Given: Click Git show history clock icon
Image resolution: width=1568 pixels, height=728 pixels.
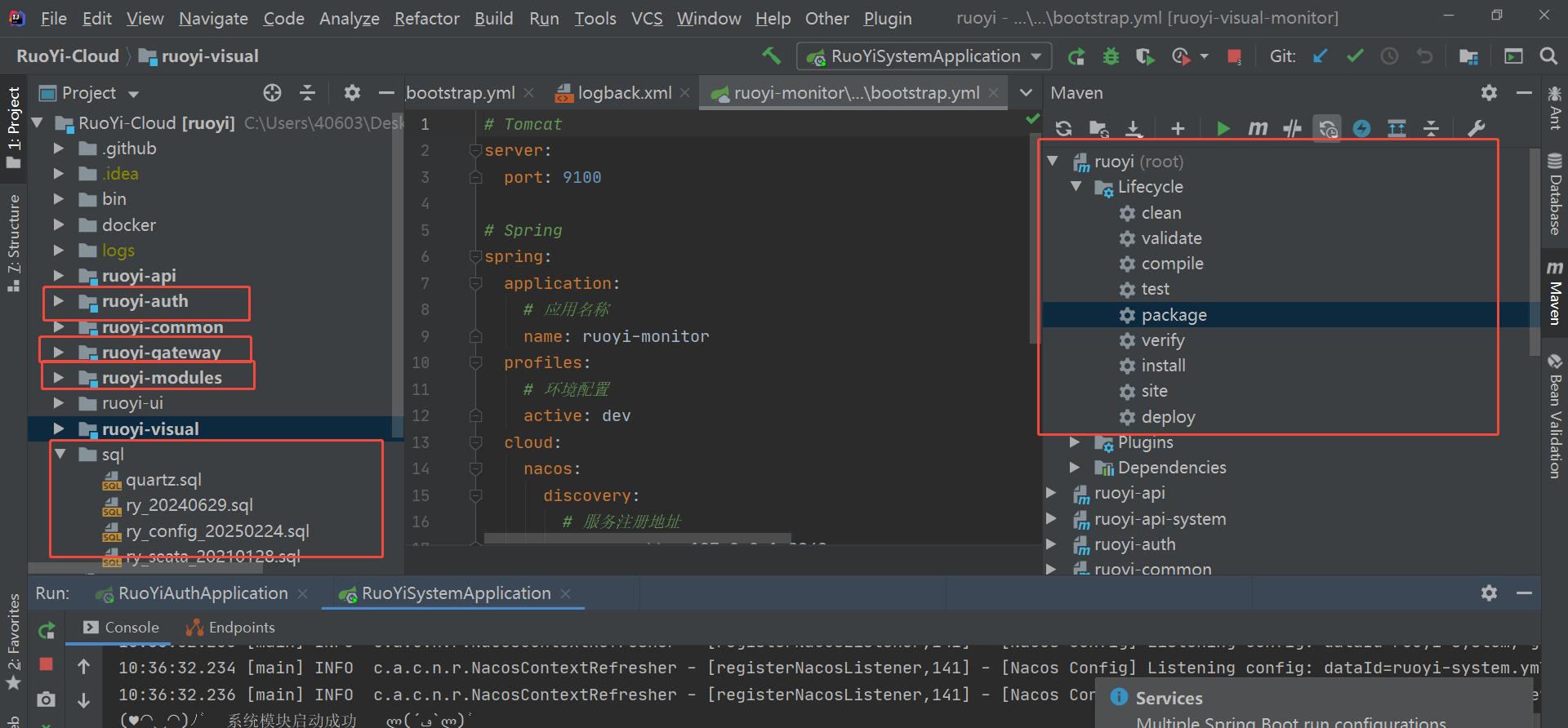Looking at the screenshot, I should coord(1389,55).
